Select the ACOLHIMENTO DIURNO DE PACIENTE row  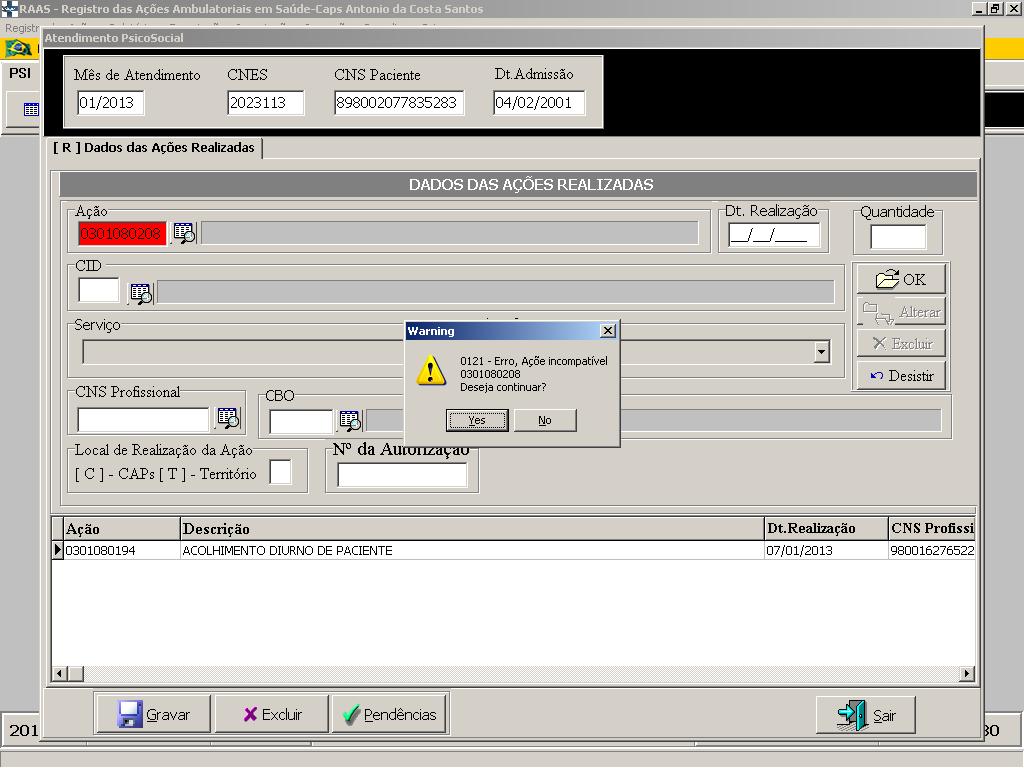tap(286, 551)
